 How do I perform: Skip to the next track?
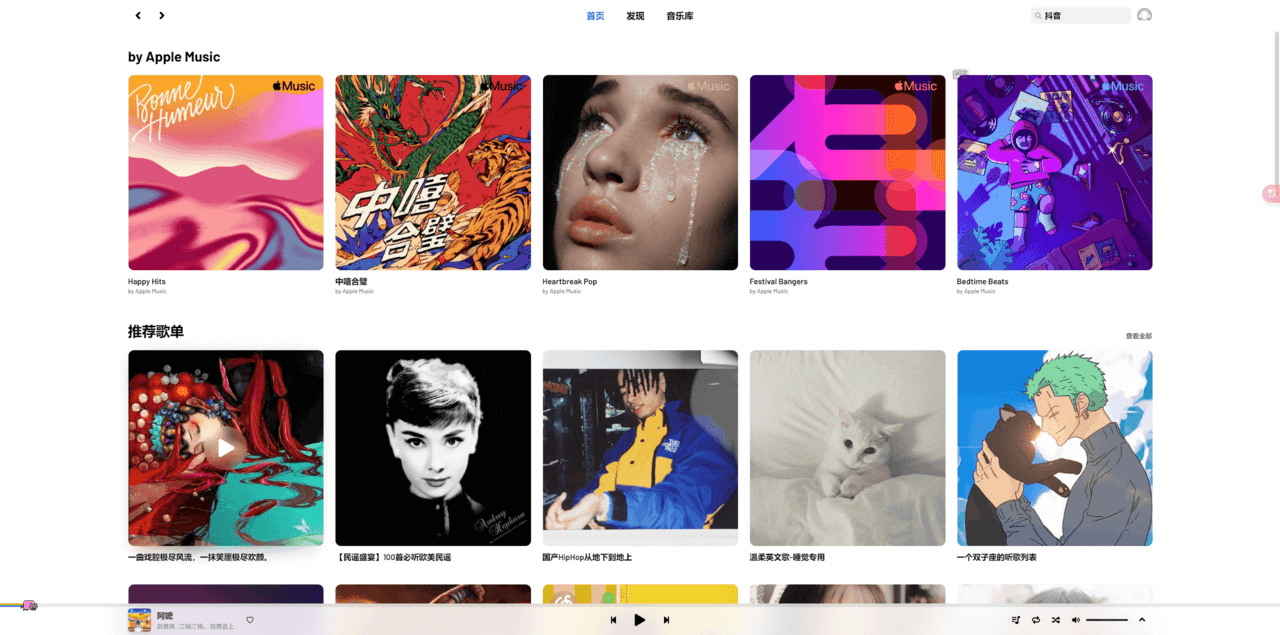click(x=666, y=620)
